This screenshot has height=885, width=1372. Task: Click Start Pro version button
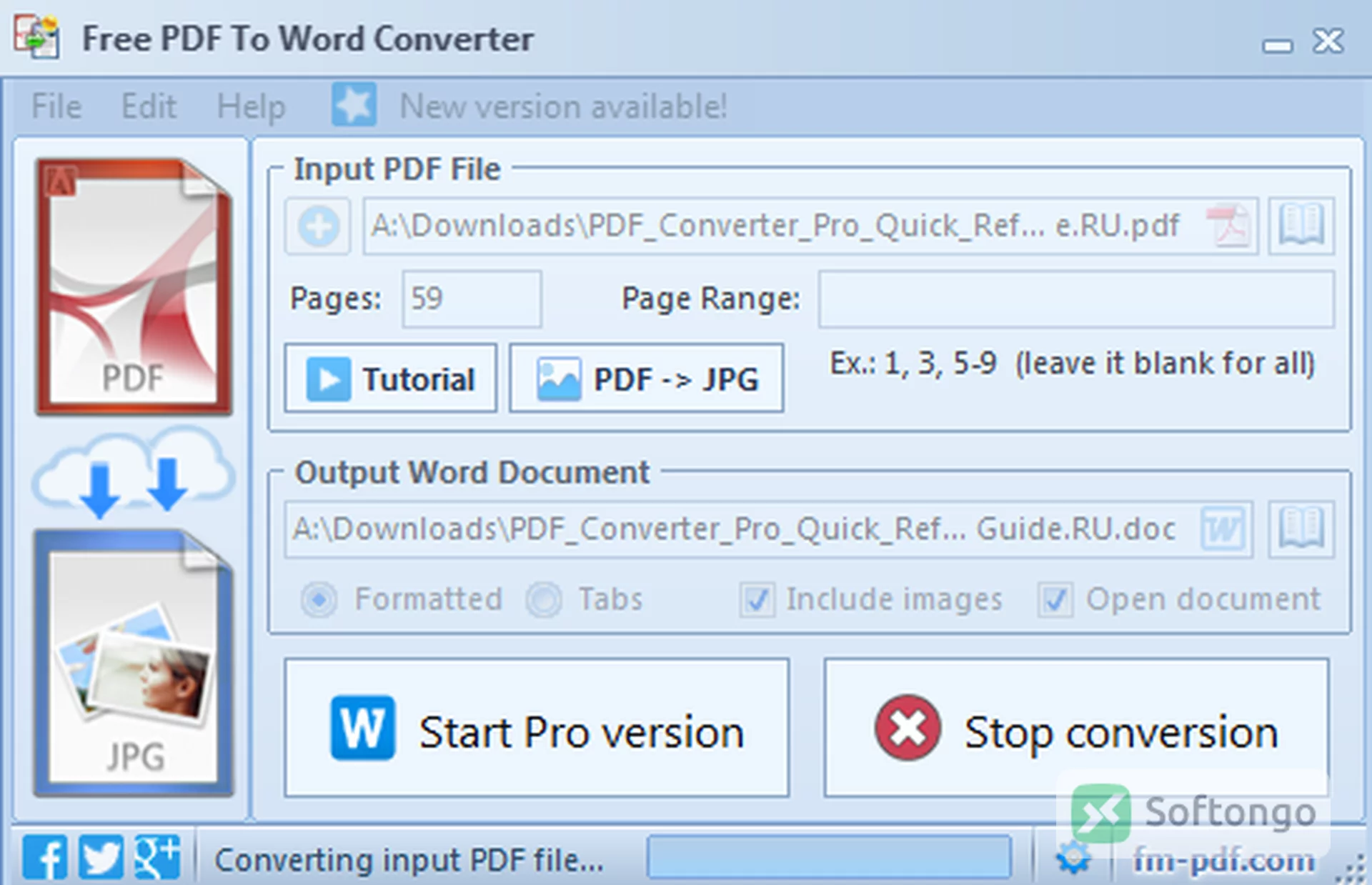click(537, 728)
